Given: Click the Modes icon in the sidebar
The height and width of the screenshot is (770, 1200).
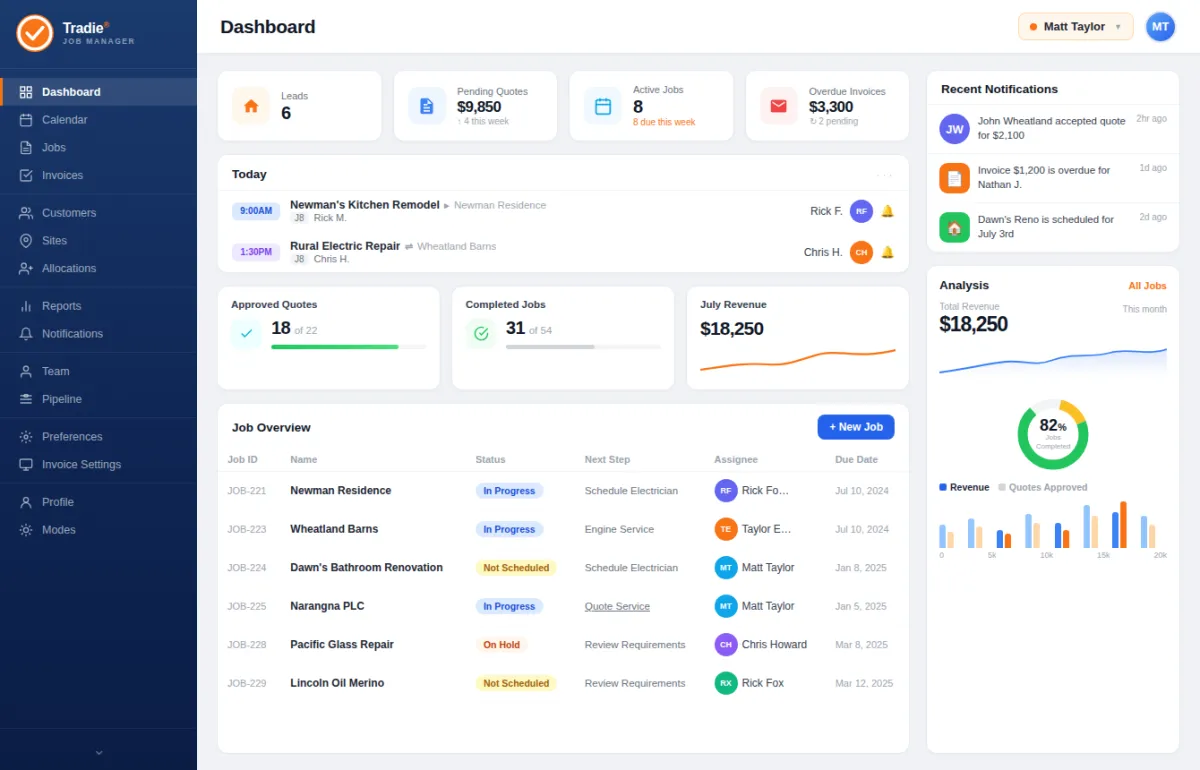Looking at the screenshot, I should click(x=26, y=530).
